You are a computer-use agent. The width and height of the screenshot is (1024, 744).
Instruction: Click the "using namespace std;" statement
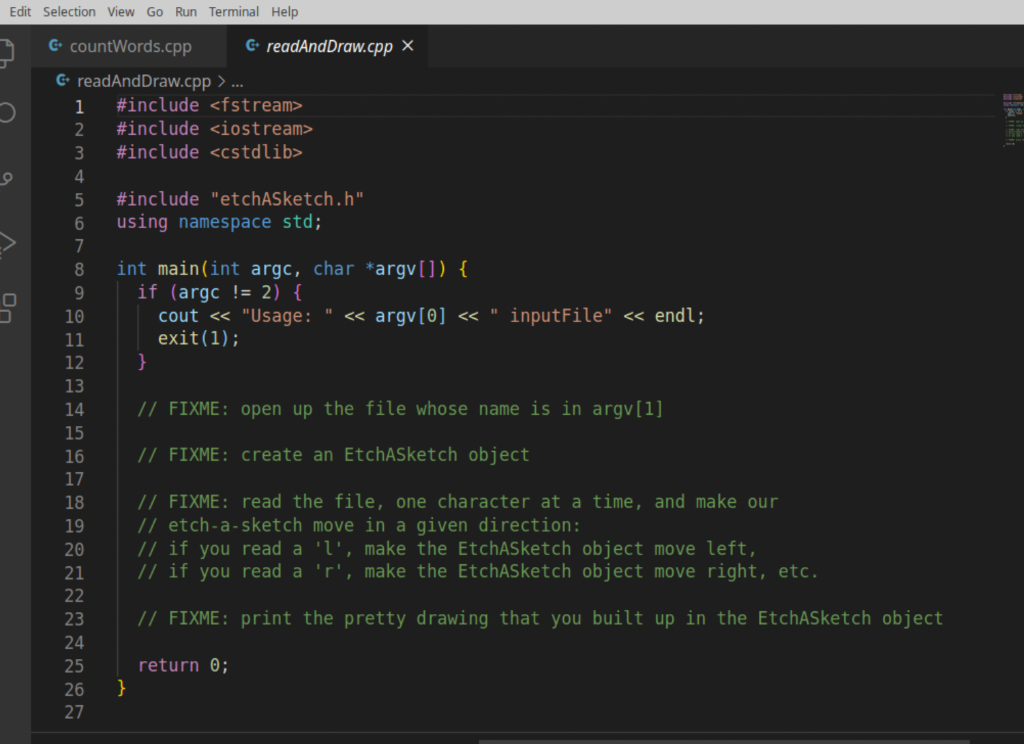click(x=219, y=222)
